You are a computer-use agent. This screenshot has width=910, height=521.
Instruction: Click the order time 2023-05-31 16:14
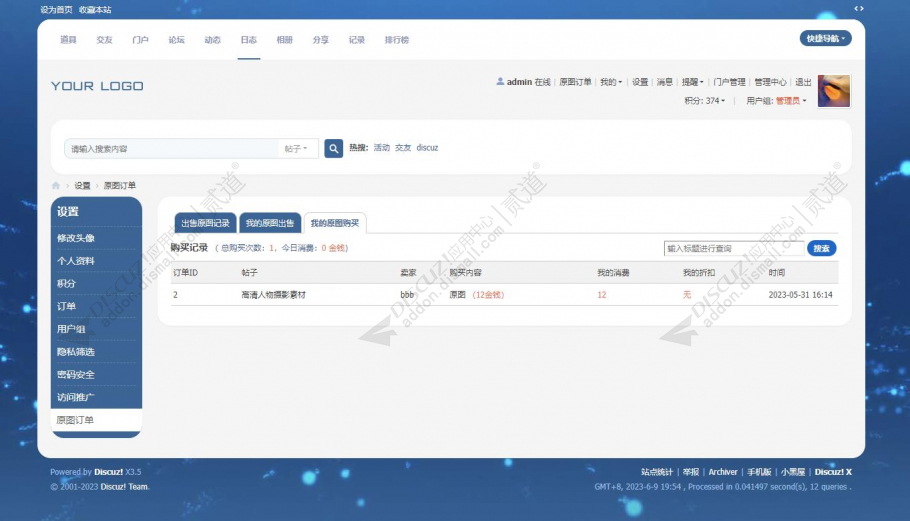(800, 295)
